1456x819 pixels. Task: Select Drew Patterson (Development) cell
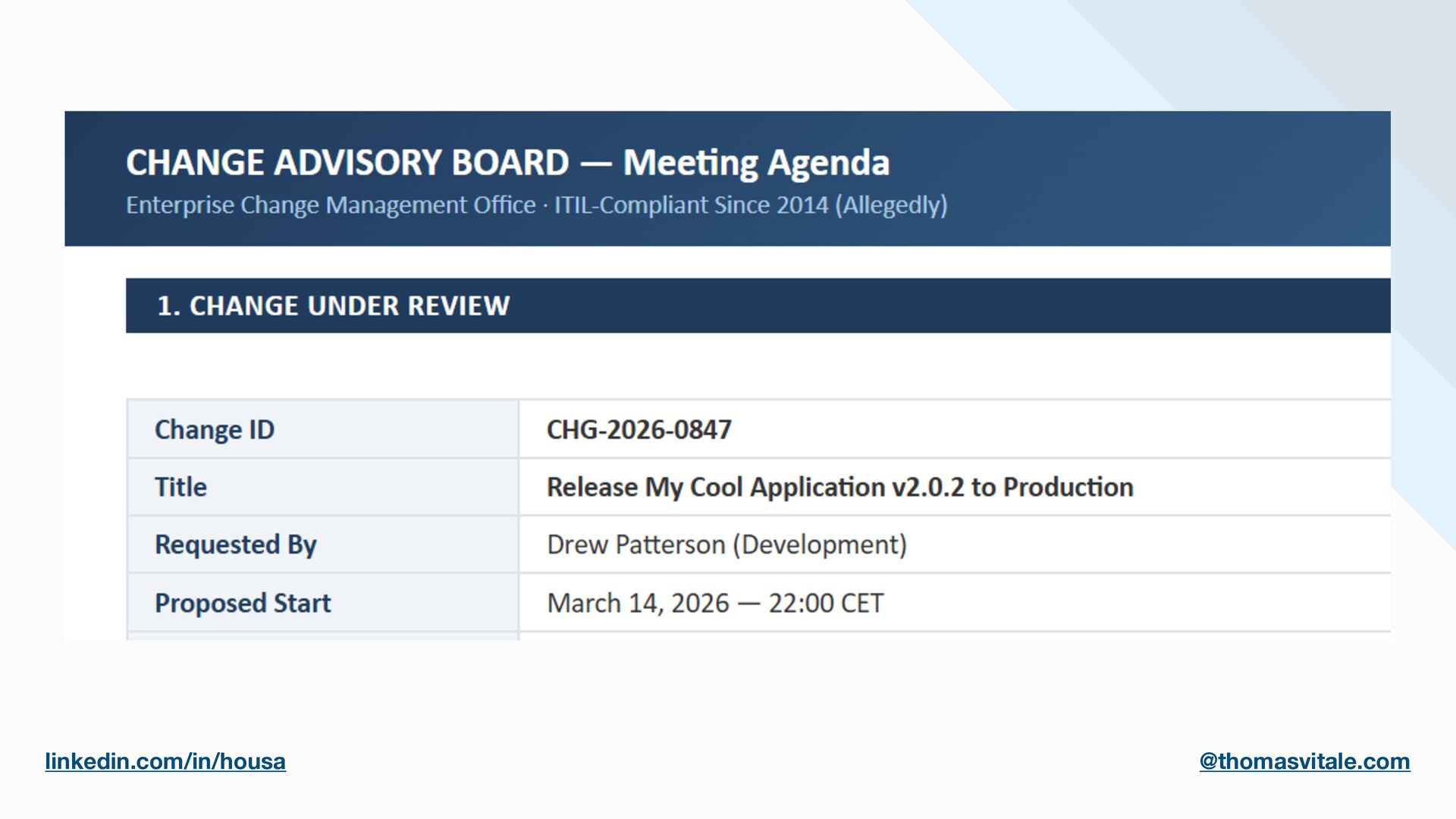click(726, 544)
